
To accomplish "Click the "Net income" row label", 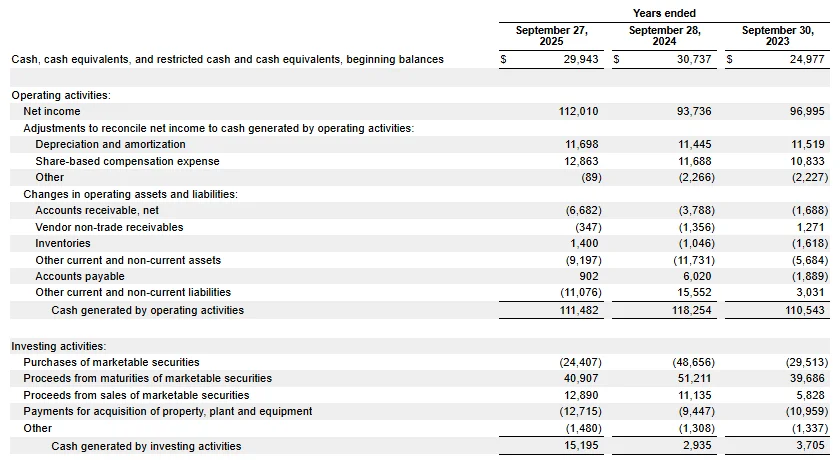I will 51,111.
